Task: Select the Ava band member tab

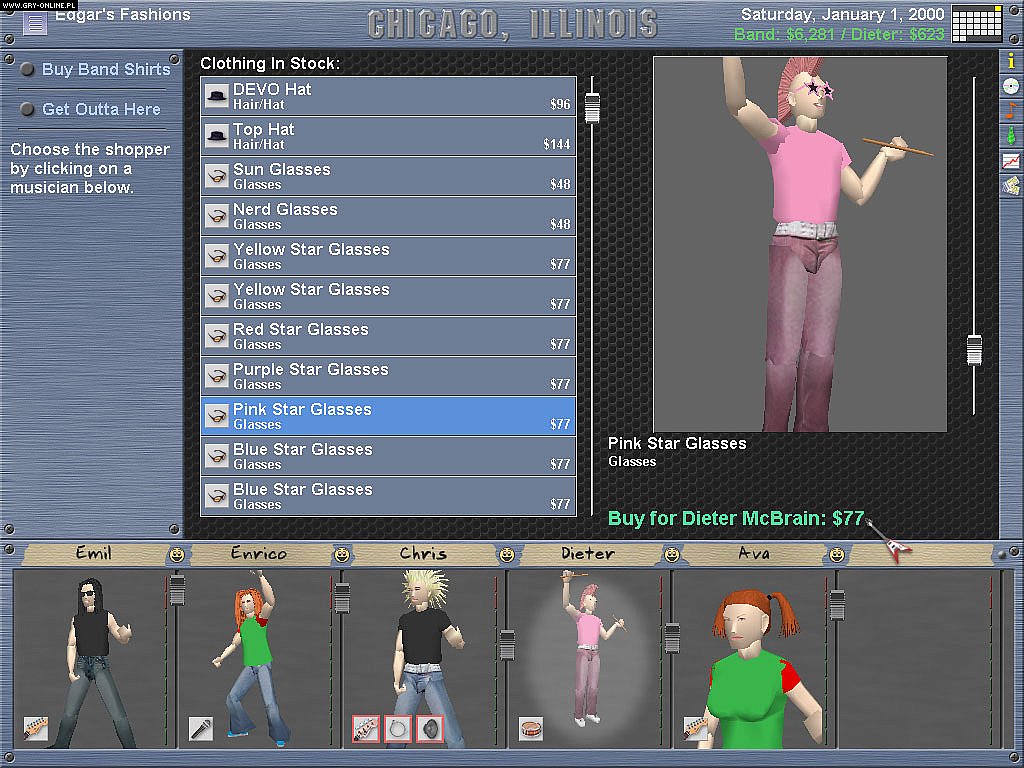Action: point(755,552)
